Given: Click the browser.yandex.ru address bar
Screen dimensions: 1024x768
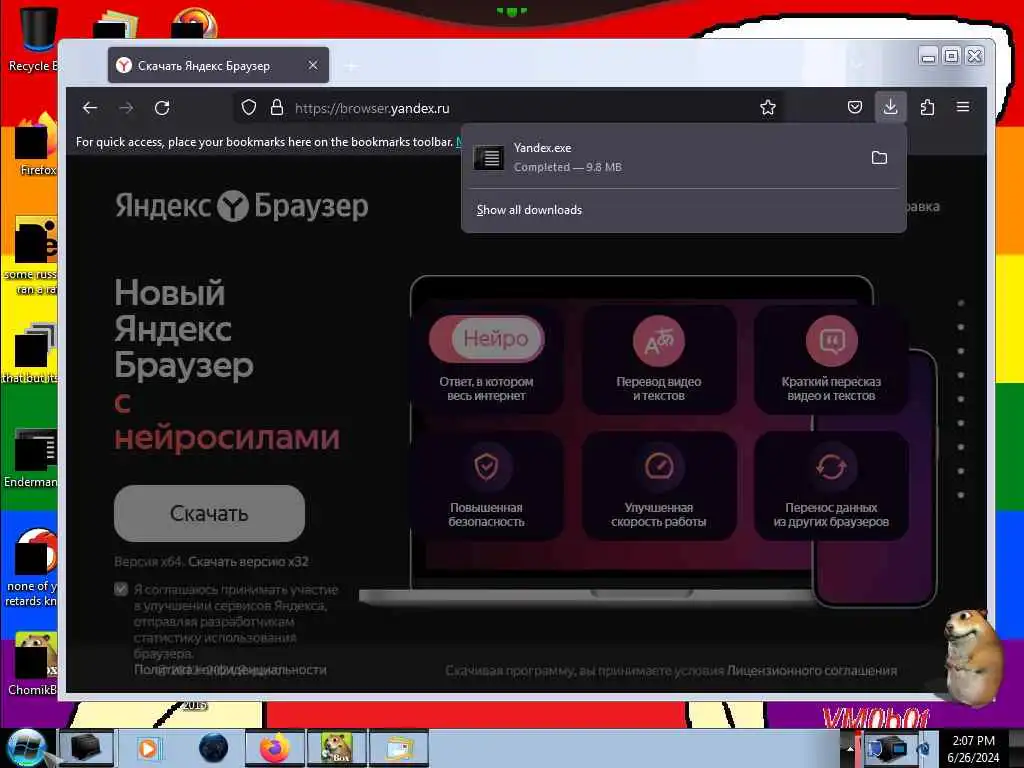Looking at the screenshot, I should coord(509,108).
